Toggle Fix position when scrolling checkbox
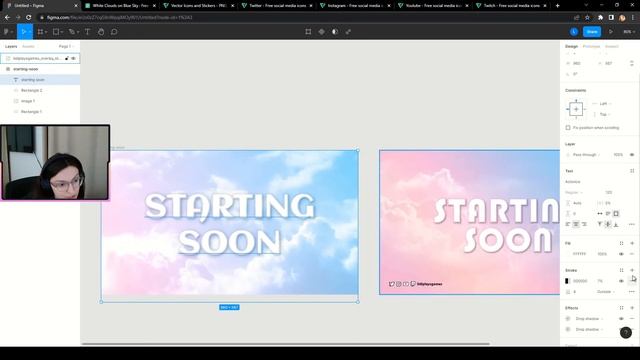The image size is (640, 360). tap(568, 128)
